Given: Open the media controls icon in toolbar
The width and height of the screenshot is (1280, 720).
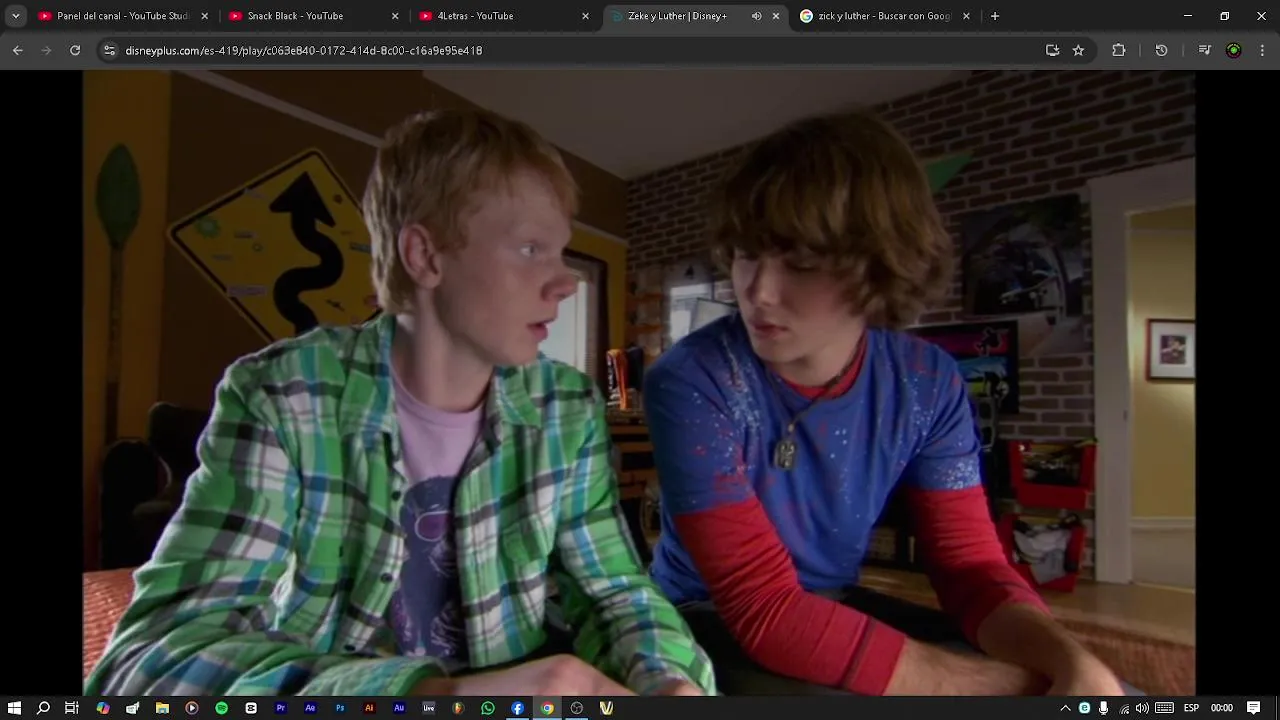Looking at the screenshot, I should click(x=1204, y=50).
